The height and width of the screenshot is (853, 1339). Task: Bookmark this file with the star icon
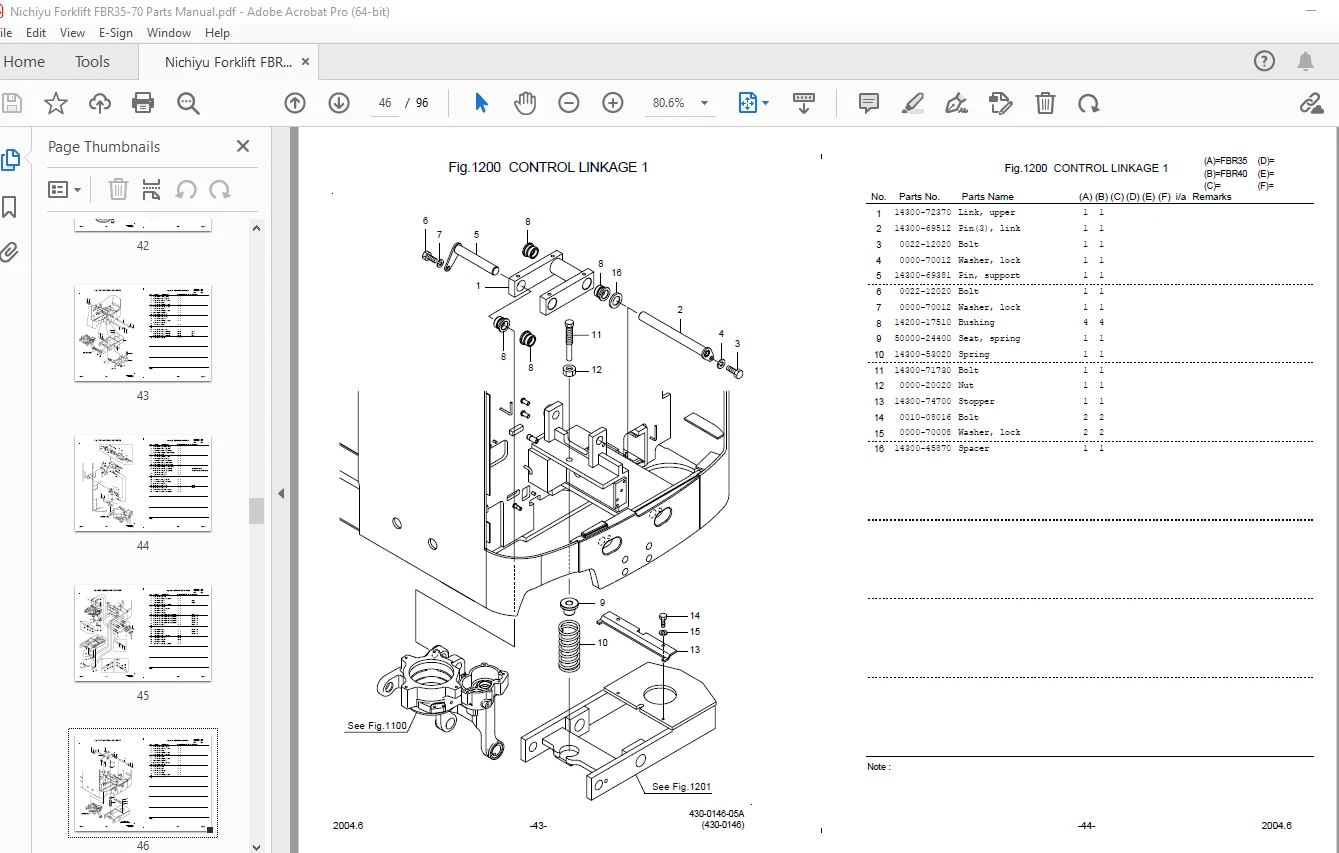coord(56,103)
